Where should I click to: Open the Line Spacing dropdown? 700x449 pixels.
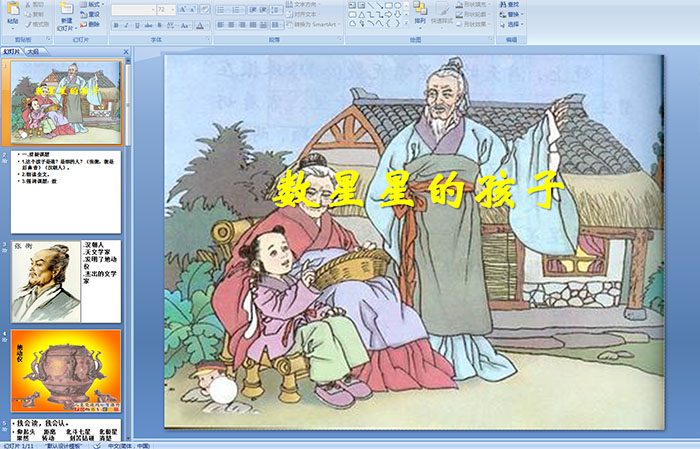click(x=276, y=10)
